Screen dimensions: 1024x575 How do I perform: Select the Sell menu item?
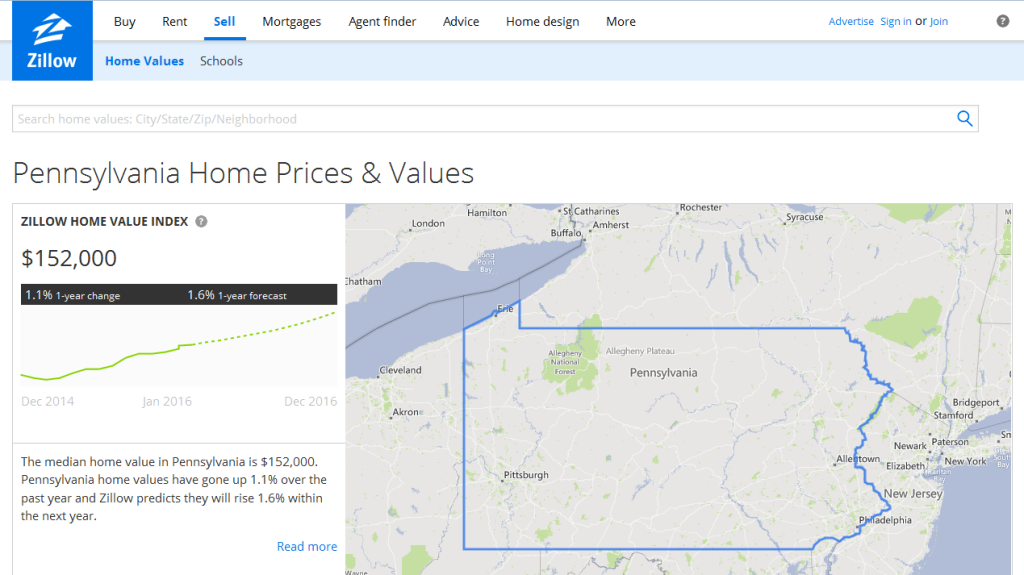[224, 22]
